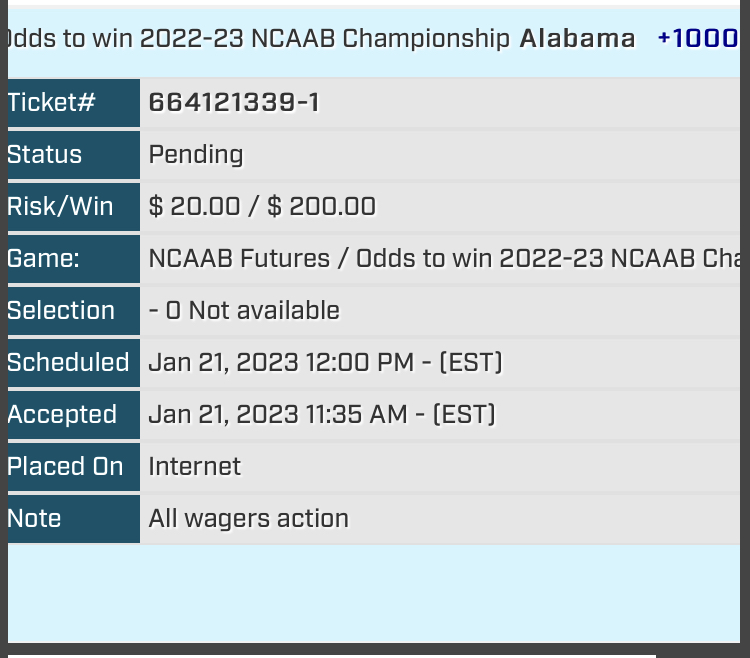Click the Alabama championship odds header text

(320, 39)
